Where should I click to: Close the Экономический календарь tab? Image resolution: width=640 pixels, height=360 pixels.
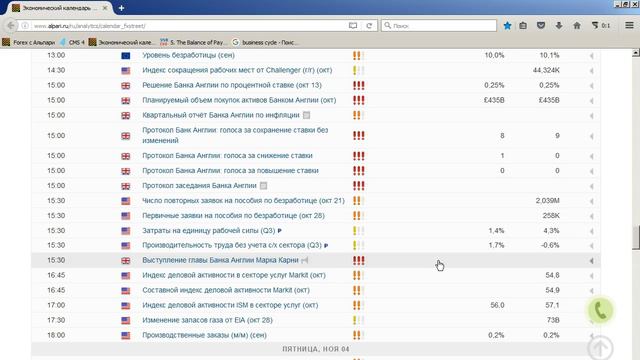[x=105, y=8]
